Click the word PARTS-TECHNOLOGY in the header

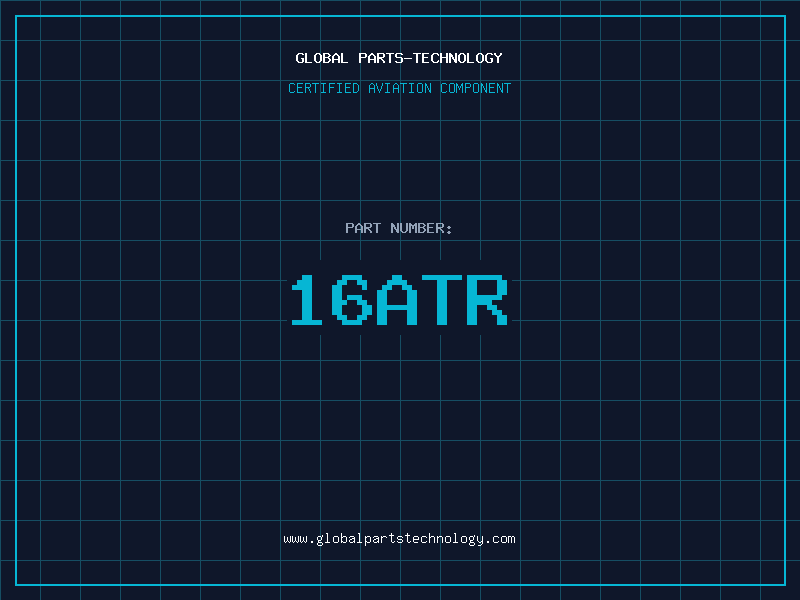[x=430, y=59]
